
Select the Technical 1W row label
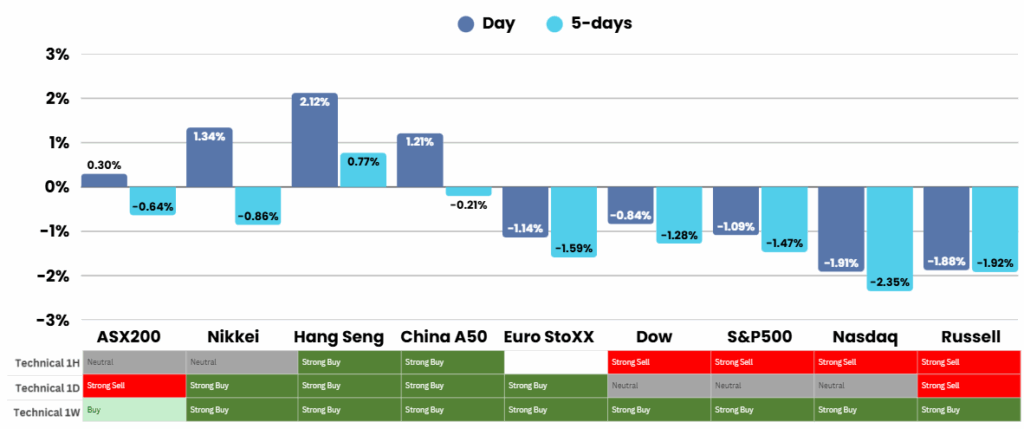[x=41, y=410]
